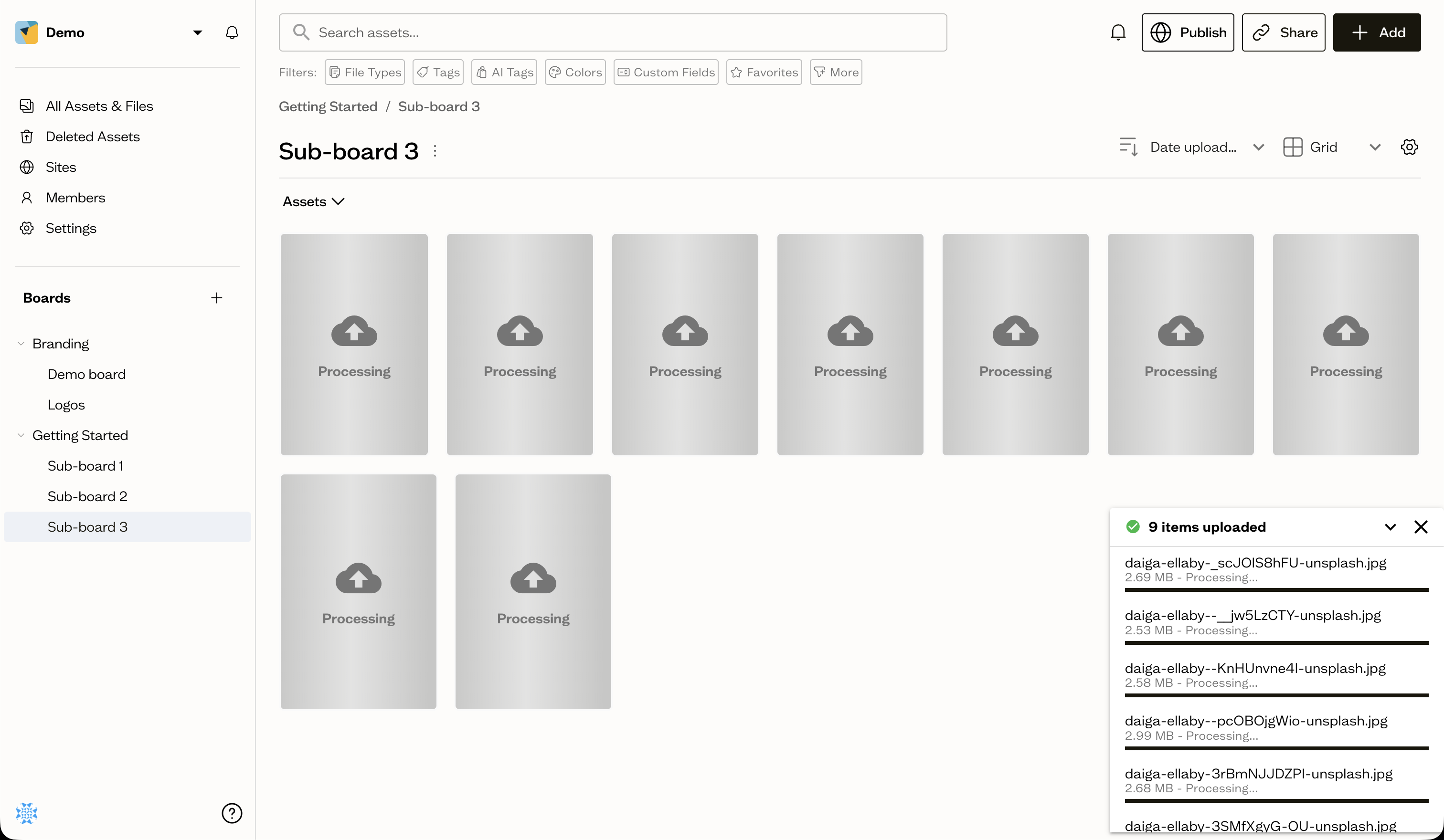Image resolution: width=1444 pixels, height=840 pixels.
Task: Click the Members person icon
Action: (x=26, y=198)
